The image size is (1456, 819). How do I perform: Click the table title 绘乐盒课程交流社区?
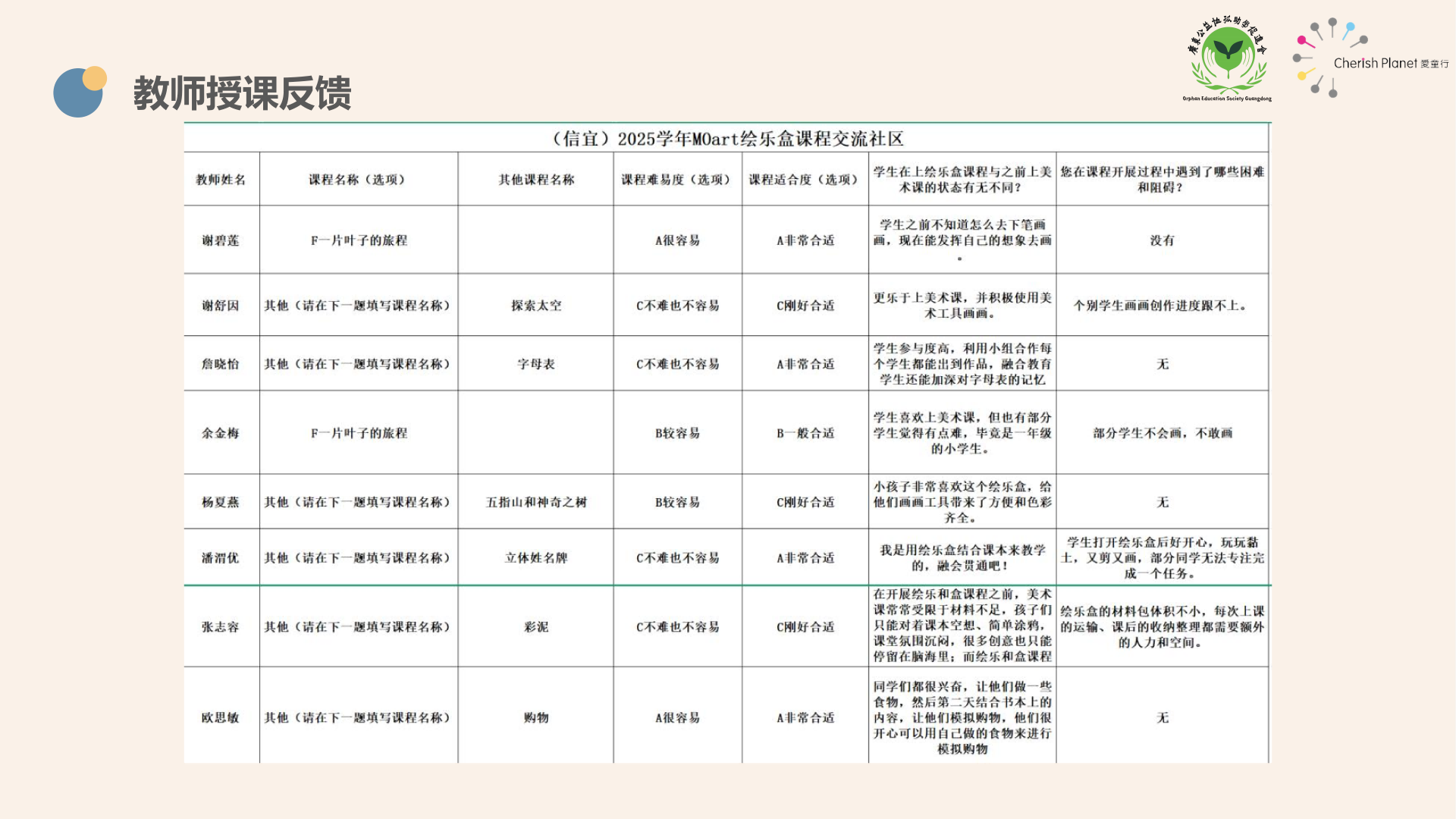(727, 139)
